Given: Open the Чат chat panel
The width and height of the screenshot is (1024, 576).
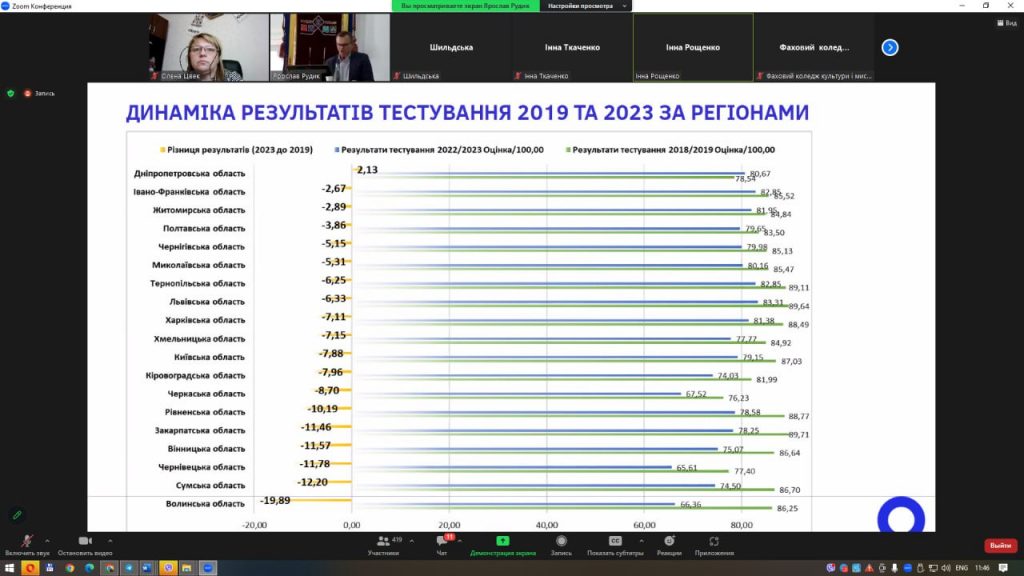Looking at the screenshot, I should tap(442, 541).
